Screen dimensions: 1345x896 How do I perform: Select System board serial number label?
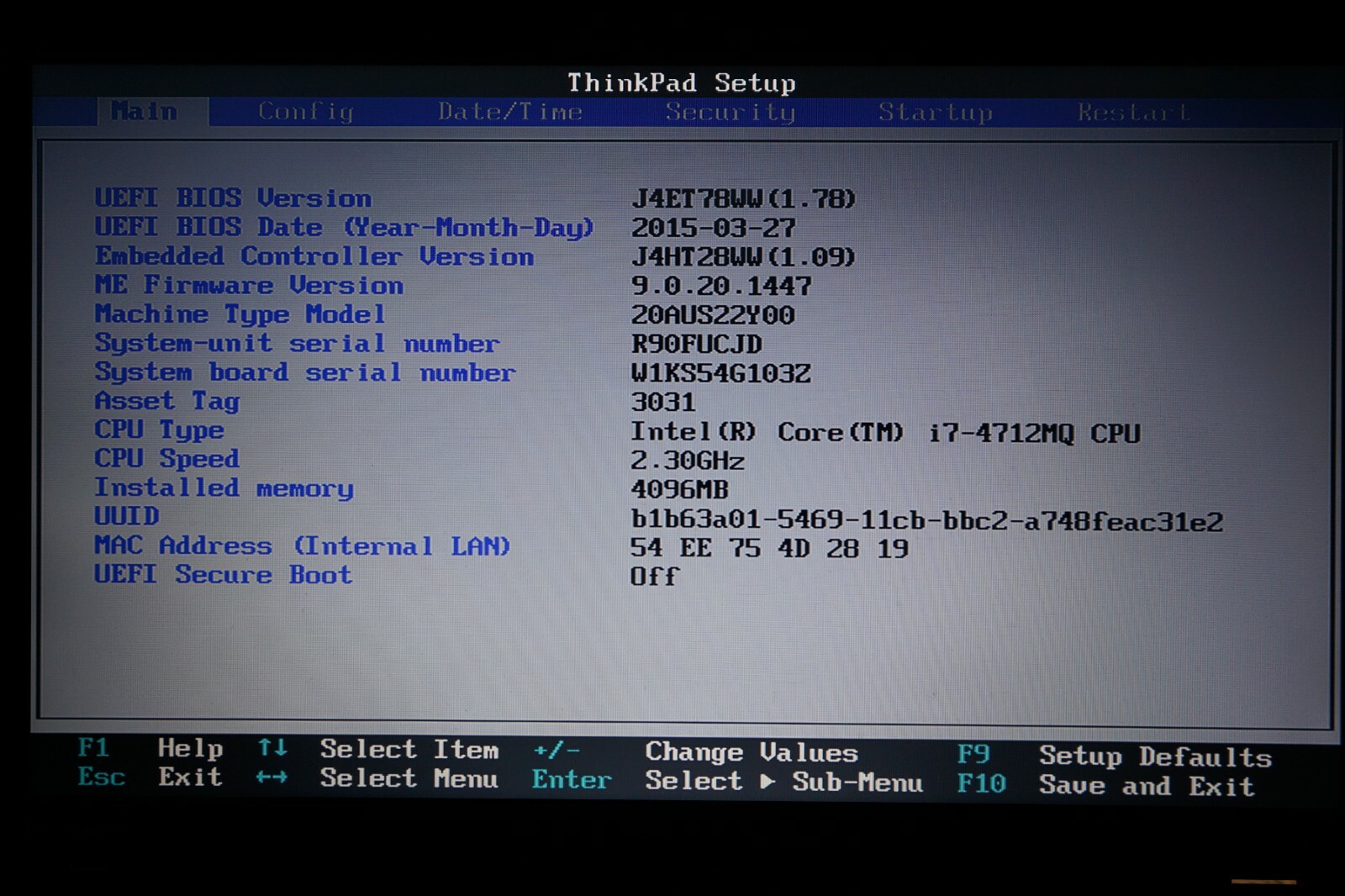pyautogui.click(x=305, y=372)
